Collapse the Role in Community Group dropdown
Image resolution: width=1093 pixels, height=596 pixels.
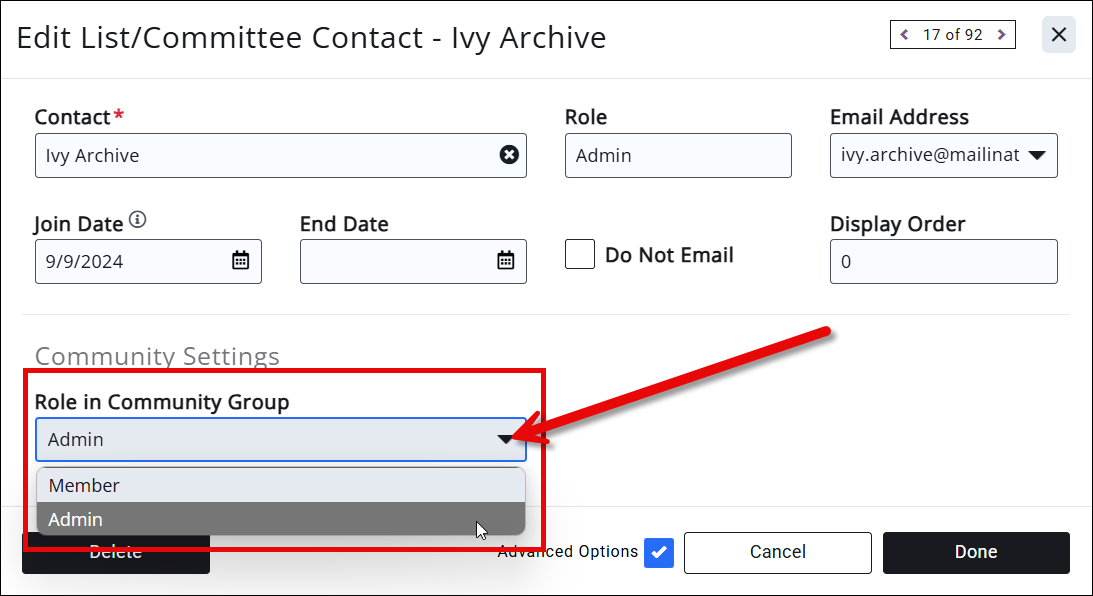pyautogui.click(x=505, y=439)
